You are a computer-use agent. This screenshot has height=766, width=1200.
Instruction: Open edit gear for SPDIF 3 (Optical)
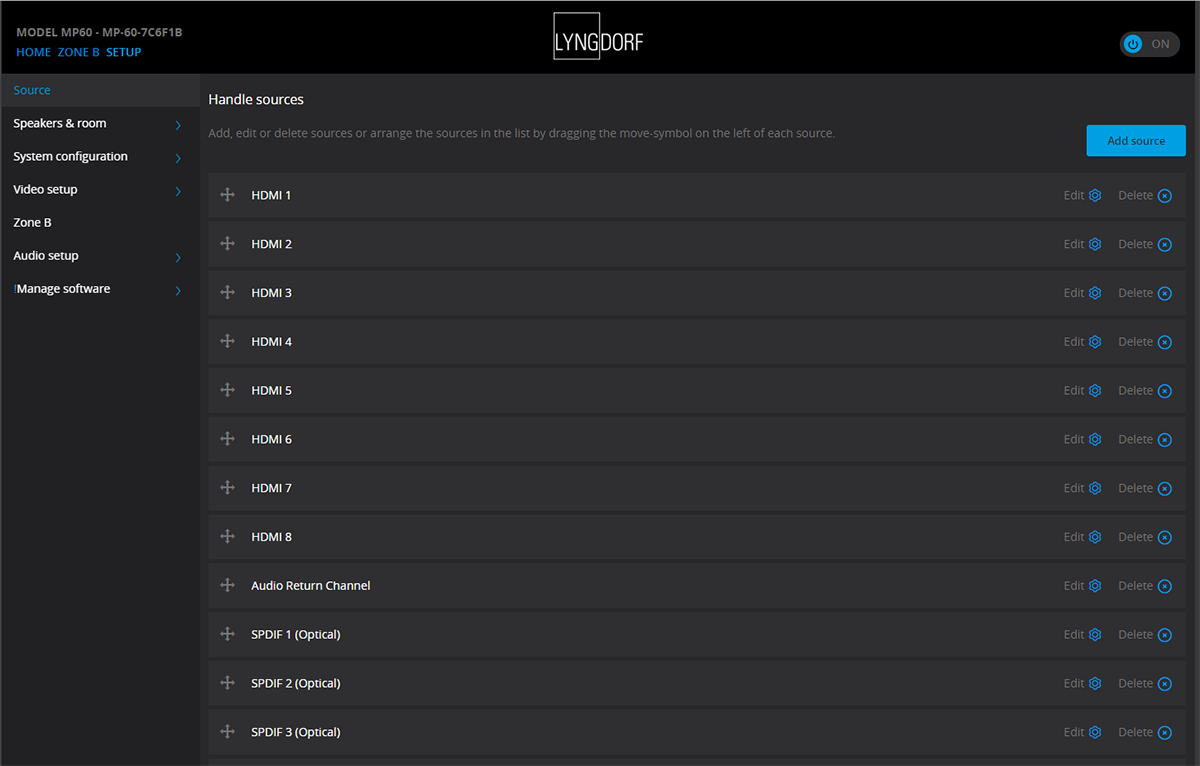1095,732
